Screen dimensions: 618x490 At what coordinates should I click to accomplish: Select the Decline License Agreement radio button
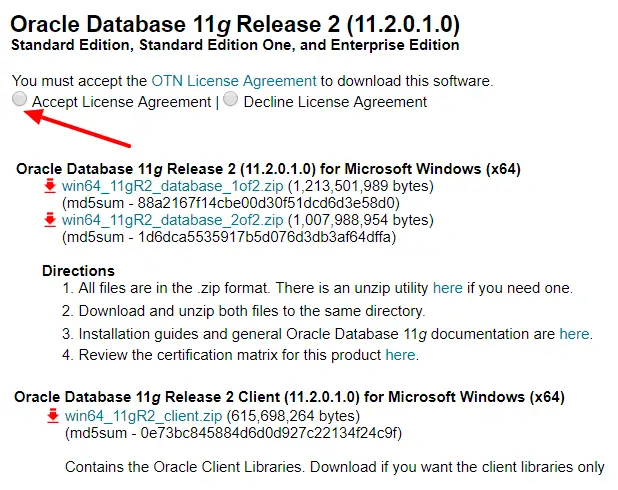[x=231, y=100]
